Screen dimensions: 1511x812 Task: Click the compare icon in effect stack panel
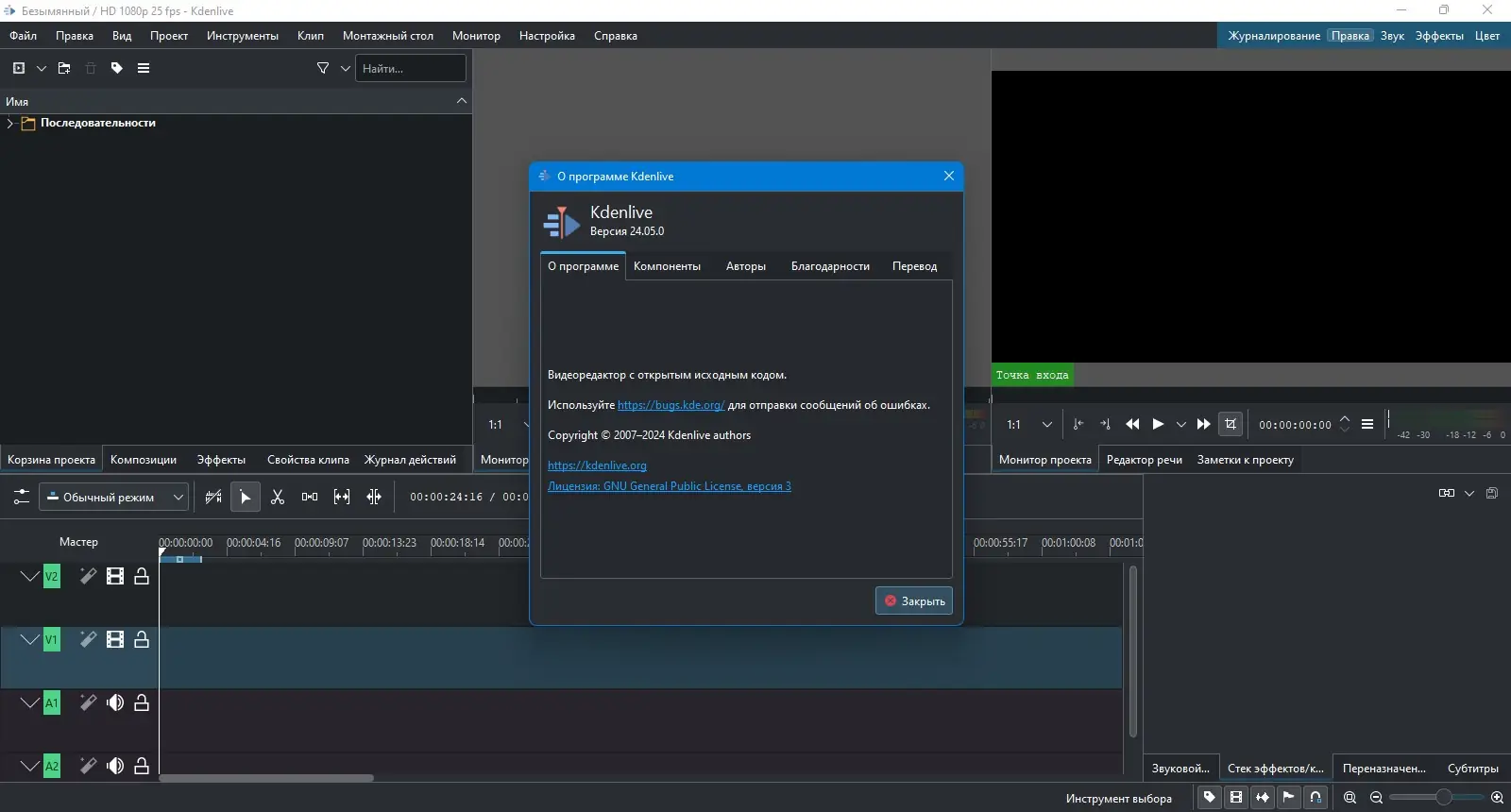pyautogui.click(x=1447, y=493)
